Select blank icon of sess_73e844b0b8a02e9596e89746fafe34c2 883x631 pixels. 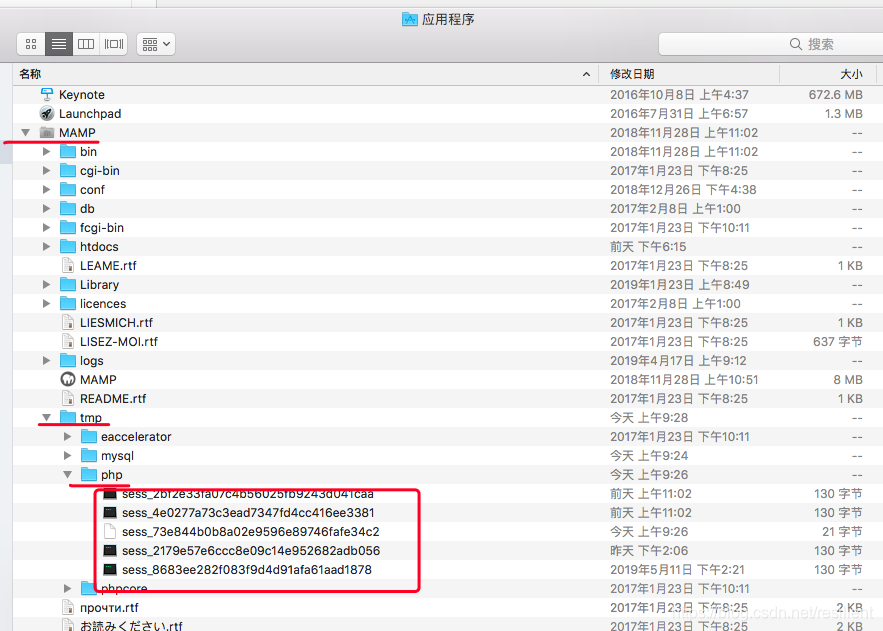point(110,531)
